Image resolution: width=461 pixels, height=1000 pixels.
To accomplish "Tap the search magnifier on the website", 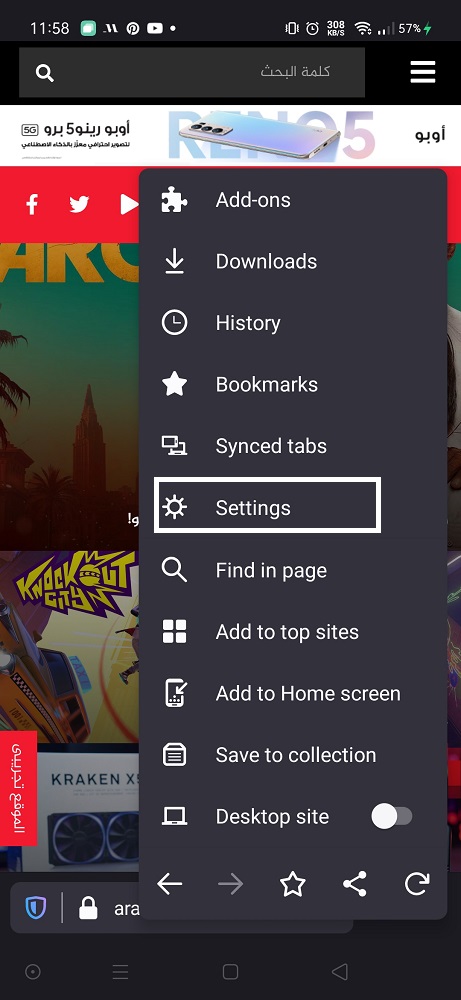I will point(45,73).
